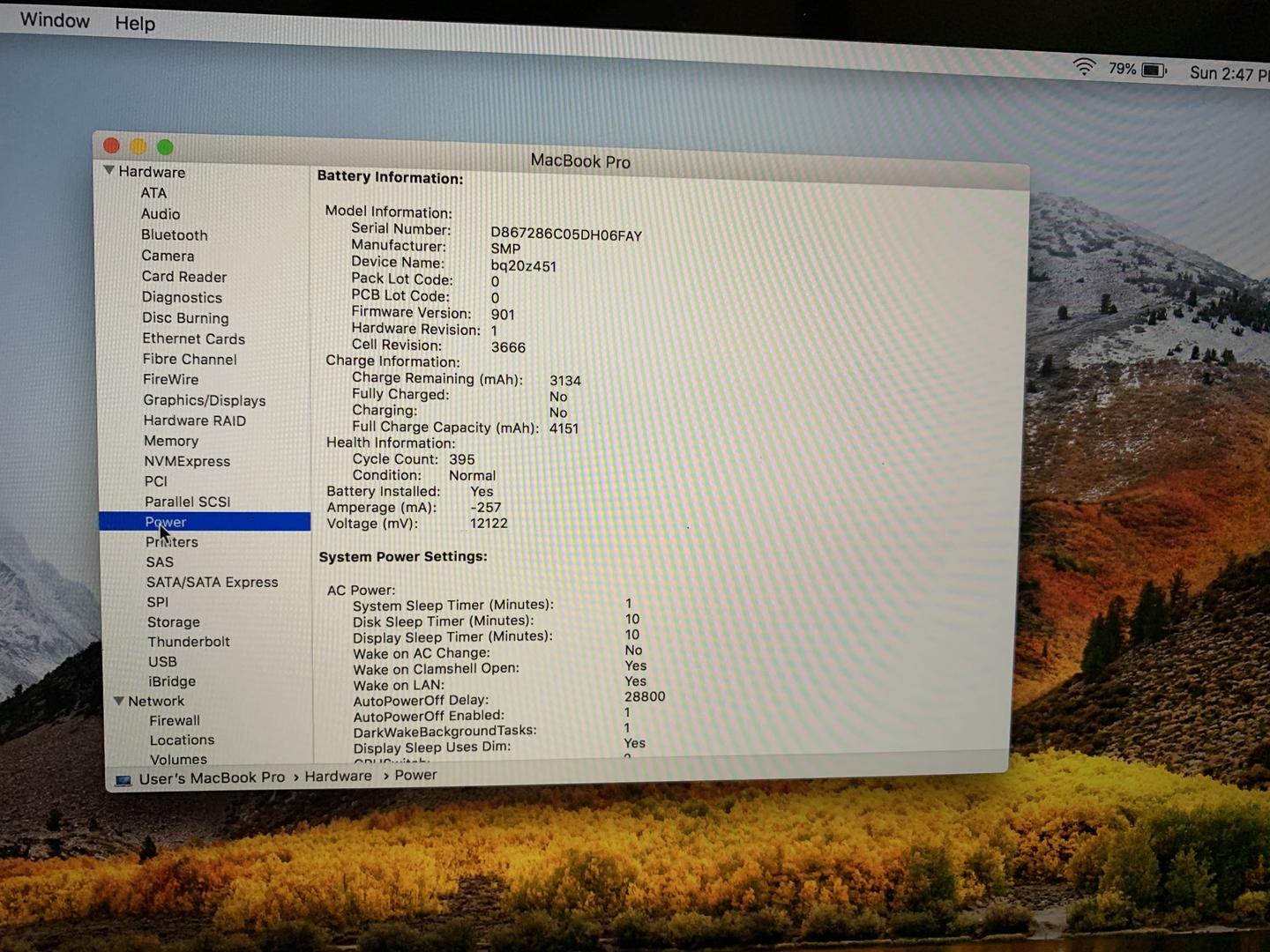The width and height of the screenshot is (1270, 952).
Task: Select iBridge in the sidebar
Action: click(x=172, y=681)
